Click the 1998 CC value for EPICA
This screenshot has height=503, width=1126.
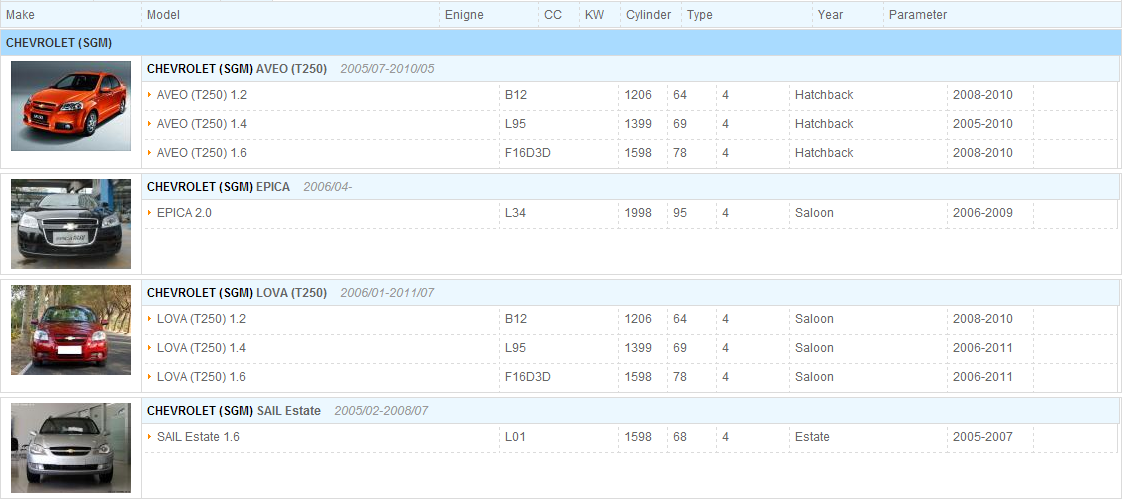(638, 213)
